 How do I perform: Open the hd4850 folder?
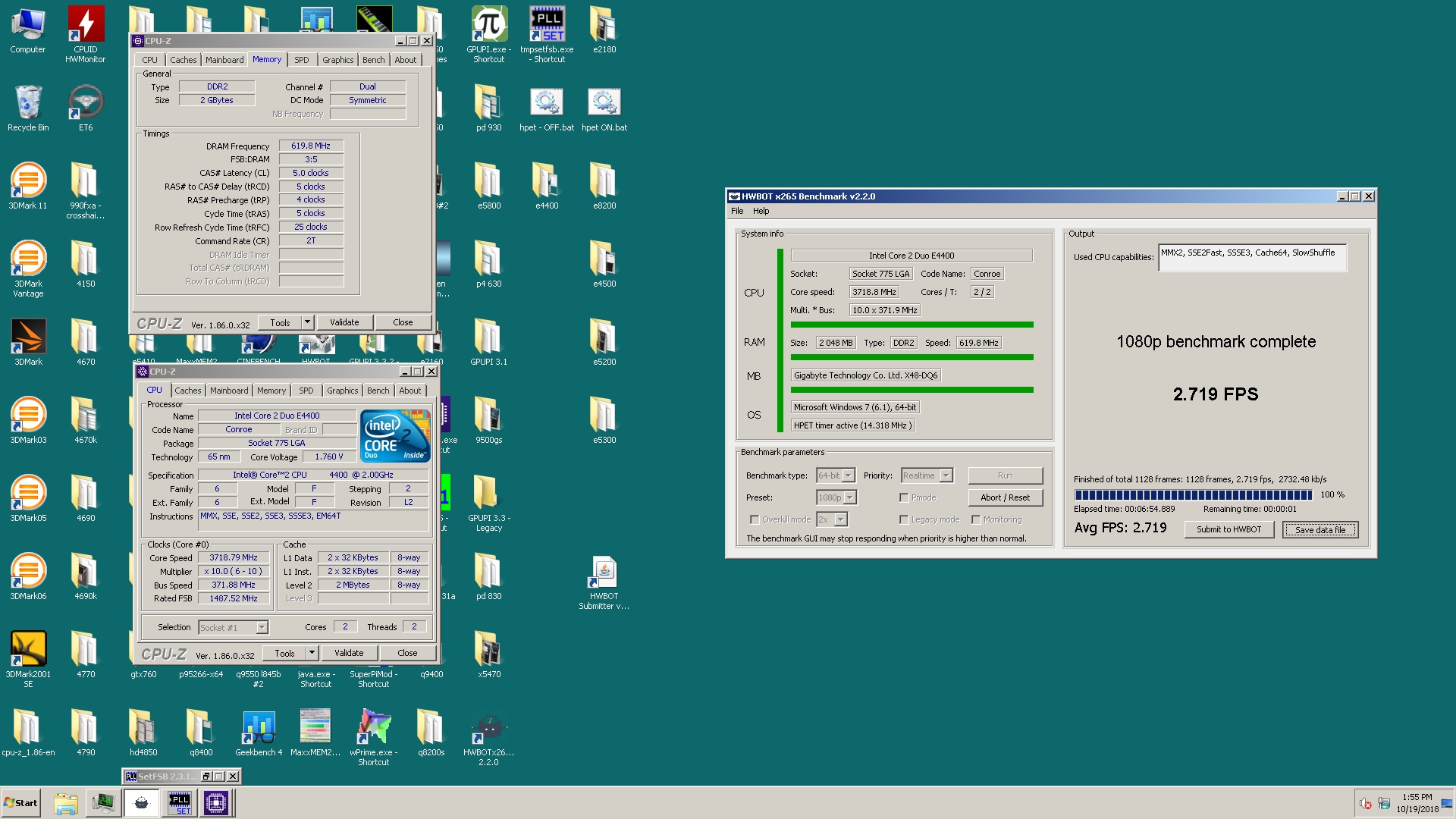pyautogui.click(x=143, y=733)
